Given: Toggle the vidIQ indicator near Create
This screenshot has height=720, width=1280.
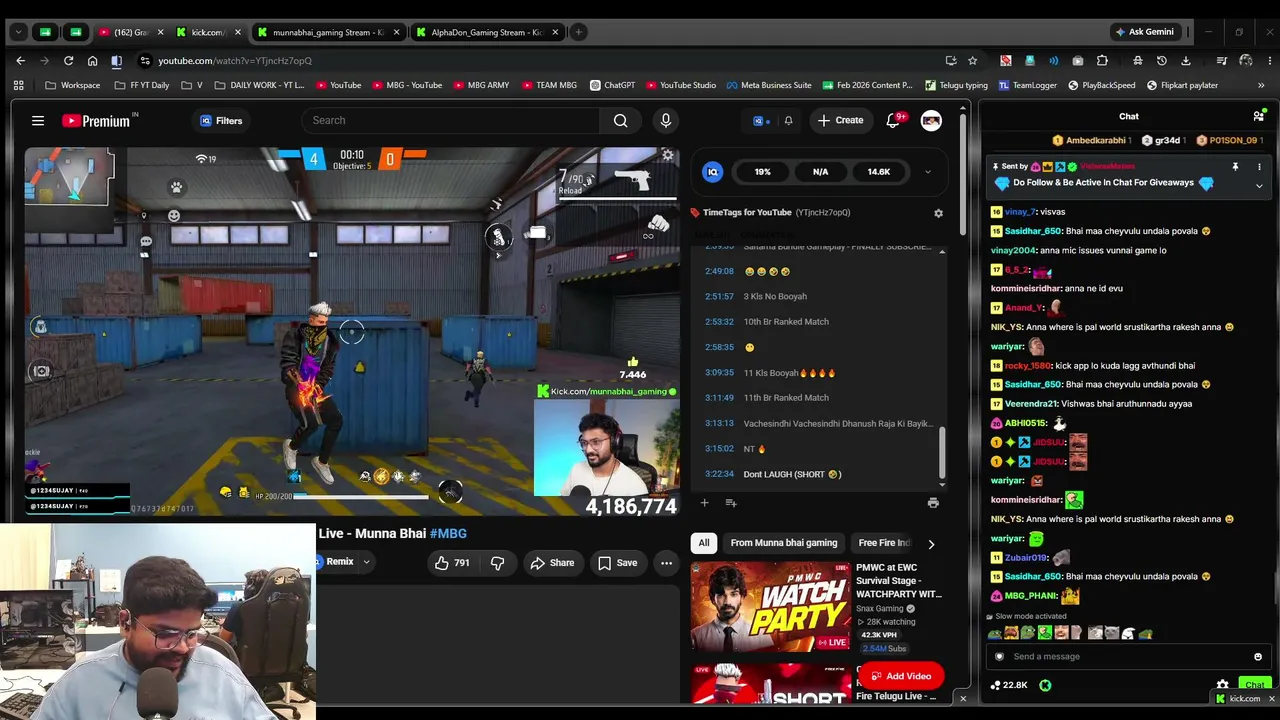Looking at the screenshot, I should coord(761,121).
